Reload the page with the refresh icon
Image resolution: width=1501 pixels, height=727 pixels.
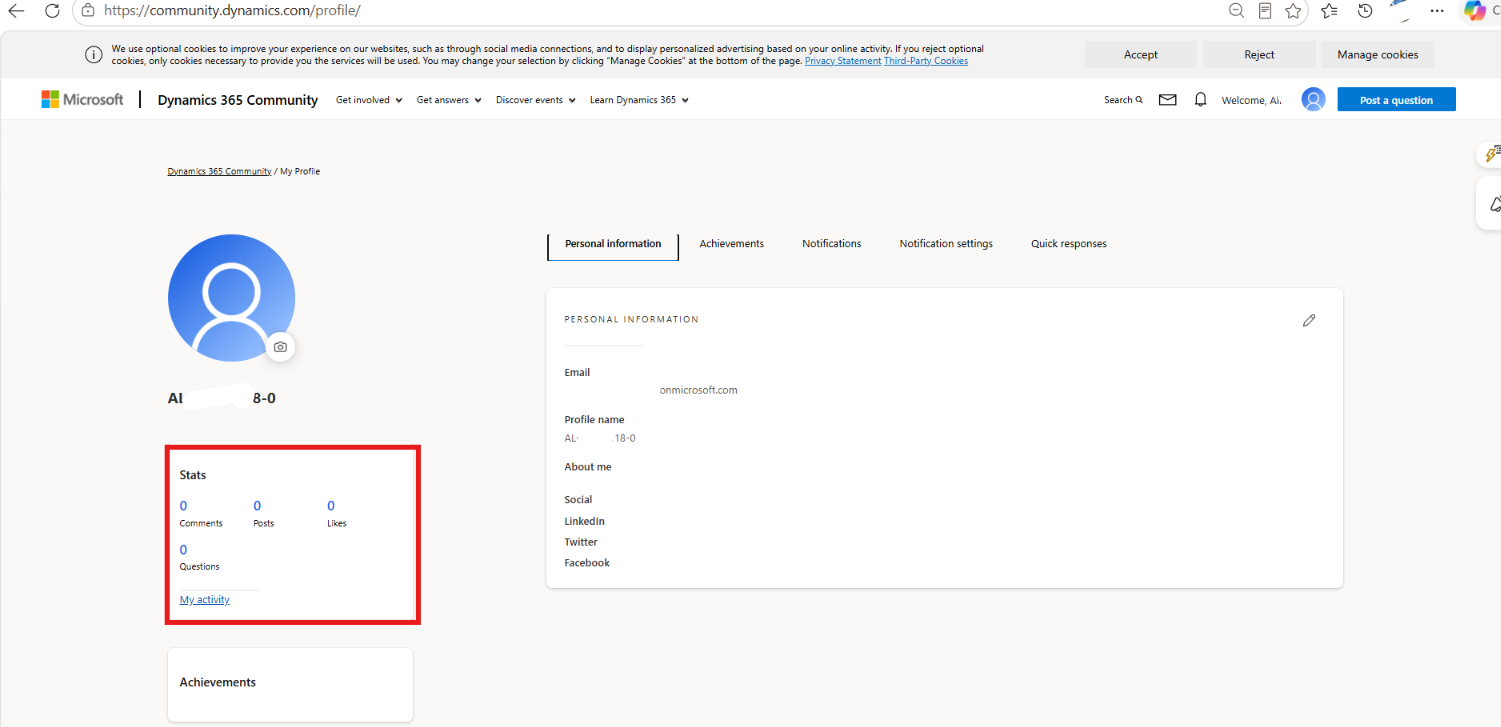pos(52,10)
